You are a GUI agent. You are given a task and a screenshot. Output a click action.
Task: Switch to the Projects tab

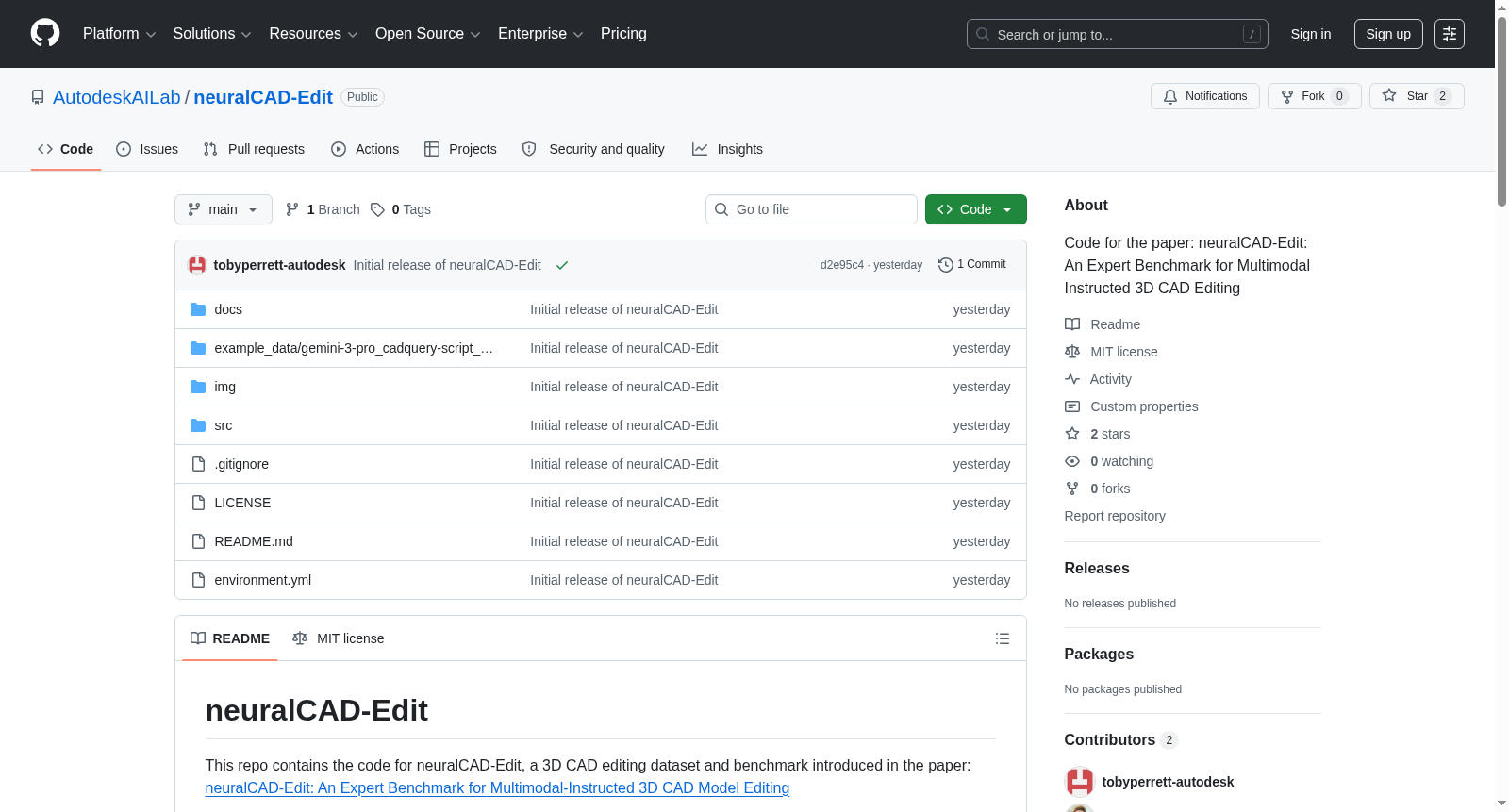460,149
